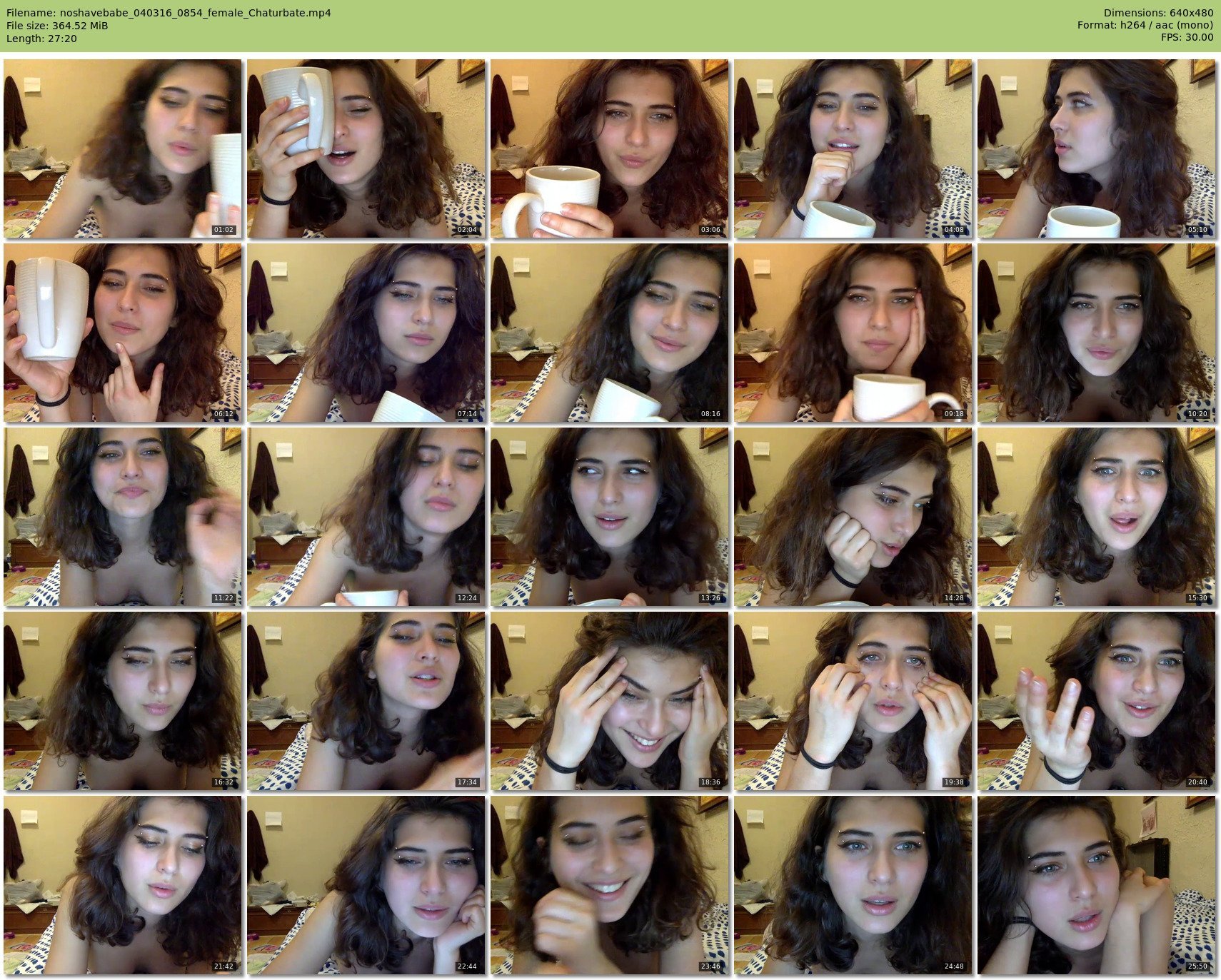Screen dimensions: 1221x980
Task: Click the thumbnail timestamped 19:38
Action: 853,701
